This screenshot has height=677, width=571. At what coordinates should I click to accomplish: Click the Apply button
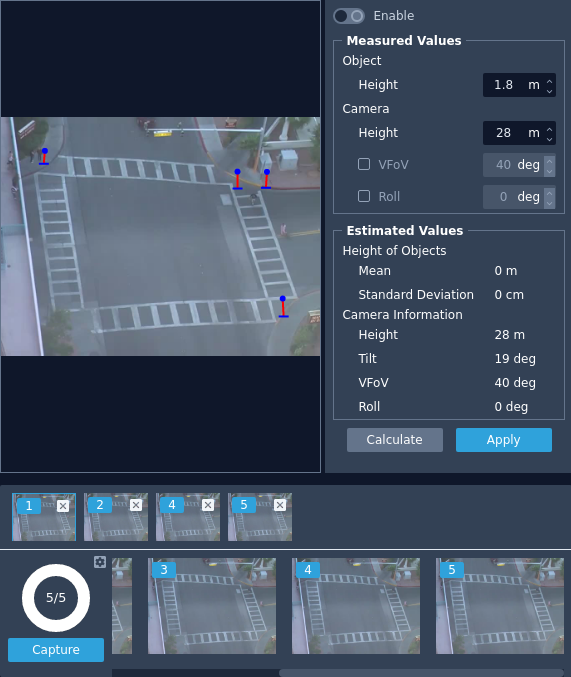[504, 440]
